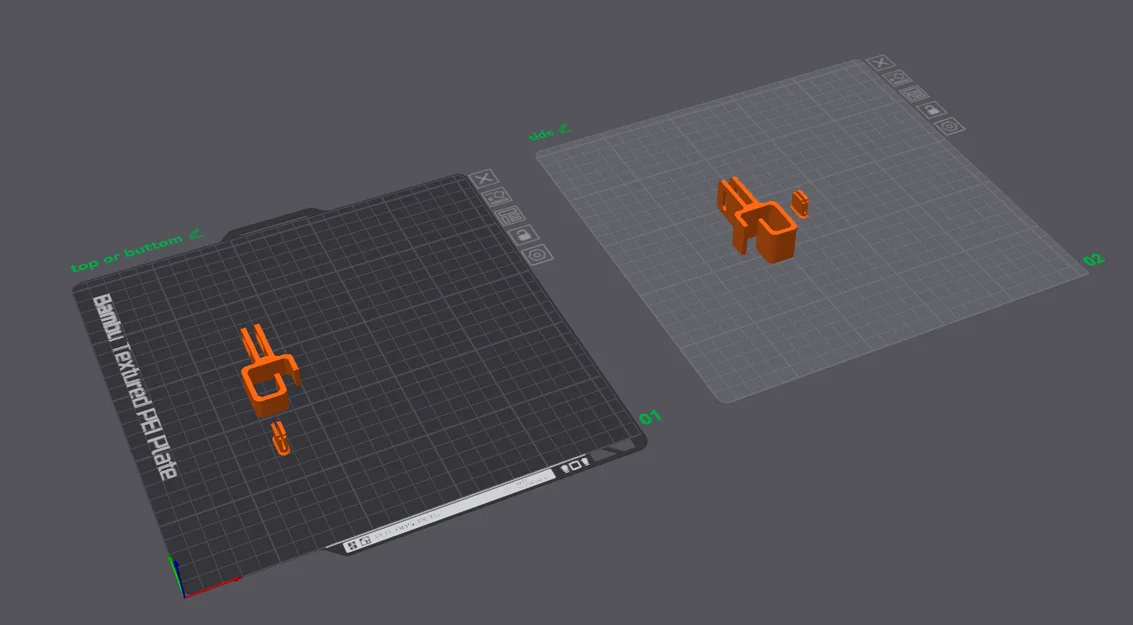Edit the 'side' plate name pencil icon
This screenshot has height=625, width=1133.
tap(564, 130)
